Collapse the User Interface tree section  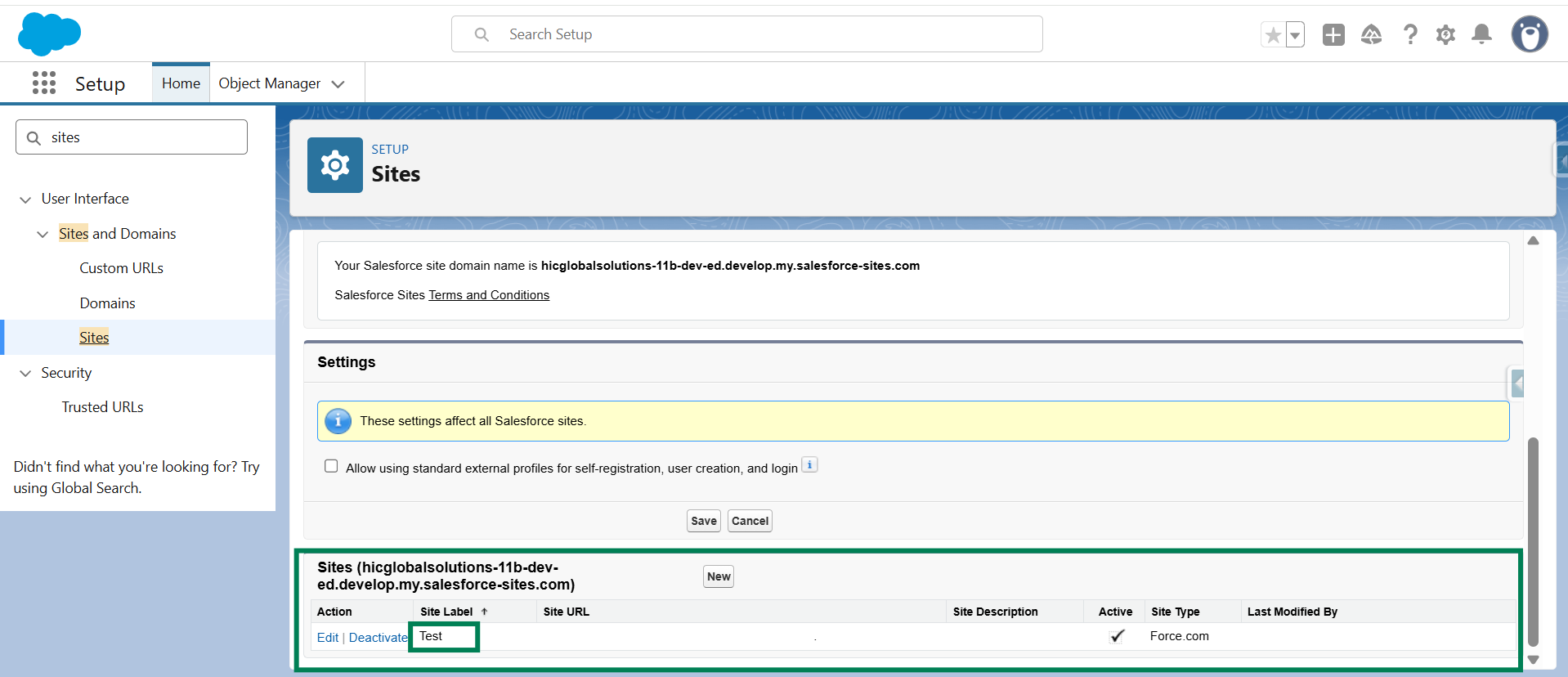coord(25,200)
